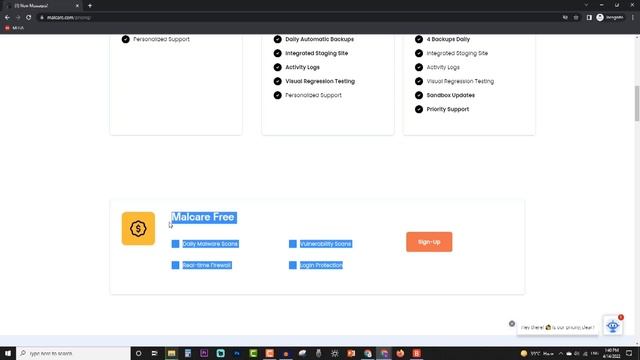Click check icon beside Integrated Staging Site in middle card

point(278,53)
